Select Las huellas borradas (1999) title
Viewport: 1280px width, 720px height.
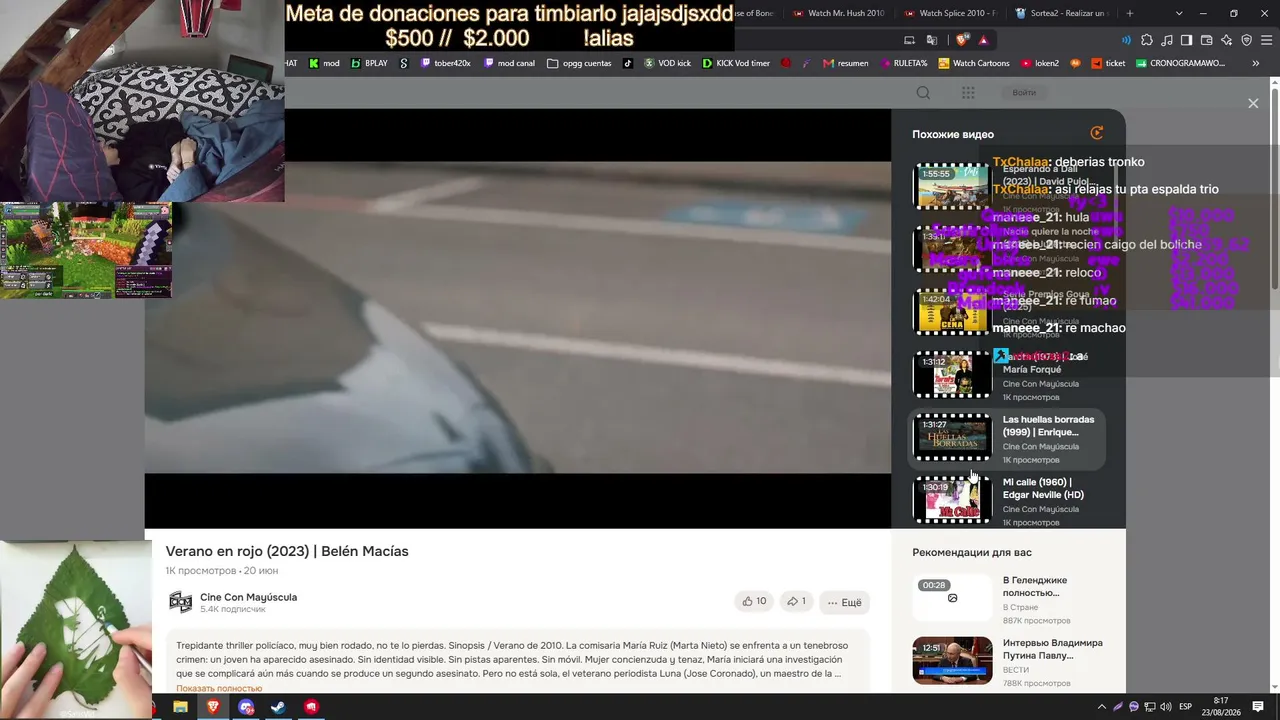point(1048,426)
